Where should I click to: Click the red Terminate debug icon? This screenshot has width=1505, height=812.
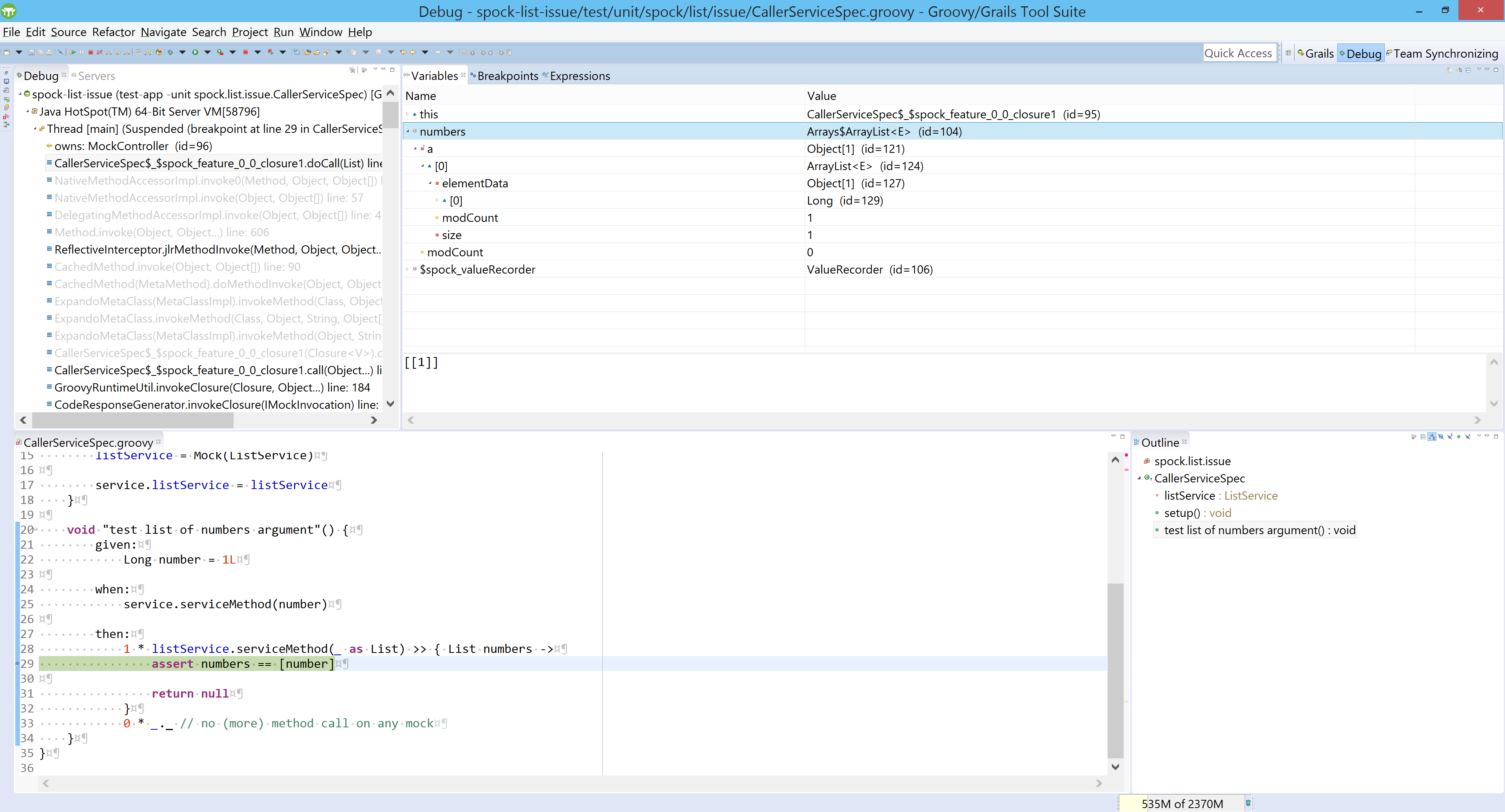pos(91,53)
